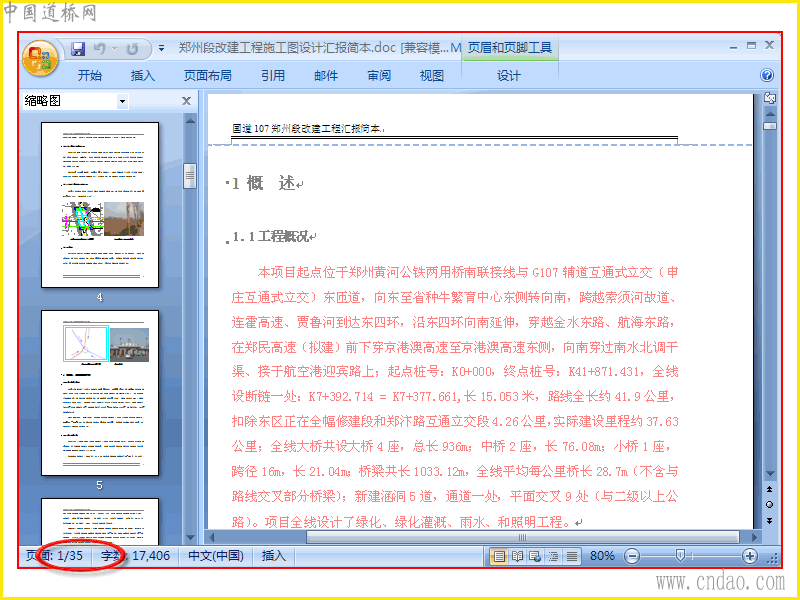This screenshot has width=800, height=600.
Task: Open Word help question mark icon
Action: click(x=767, y=76)
